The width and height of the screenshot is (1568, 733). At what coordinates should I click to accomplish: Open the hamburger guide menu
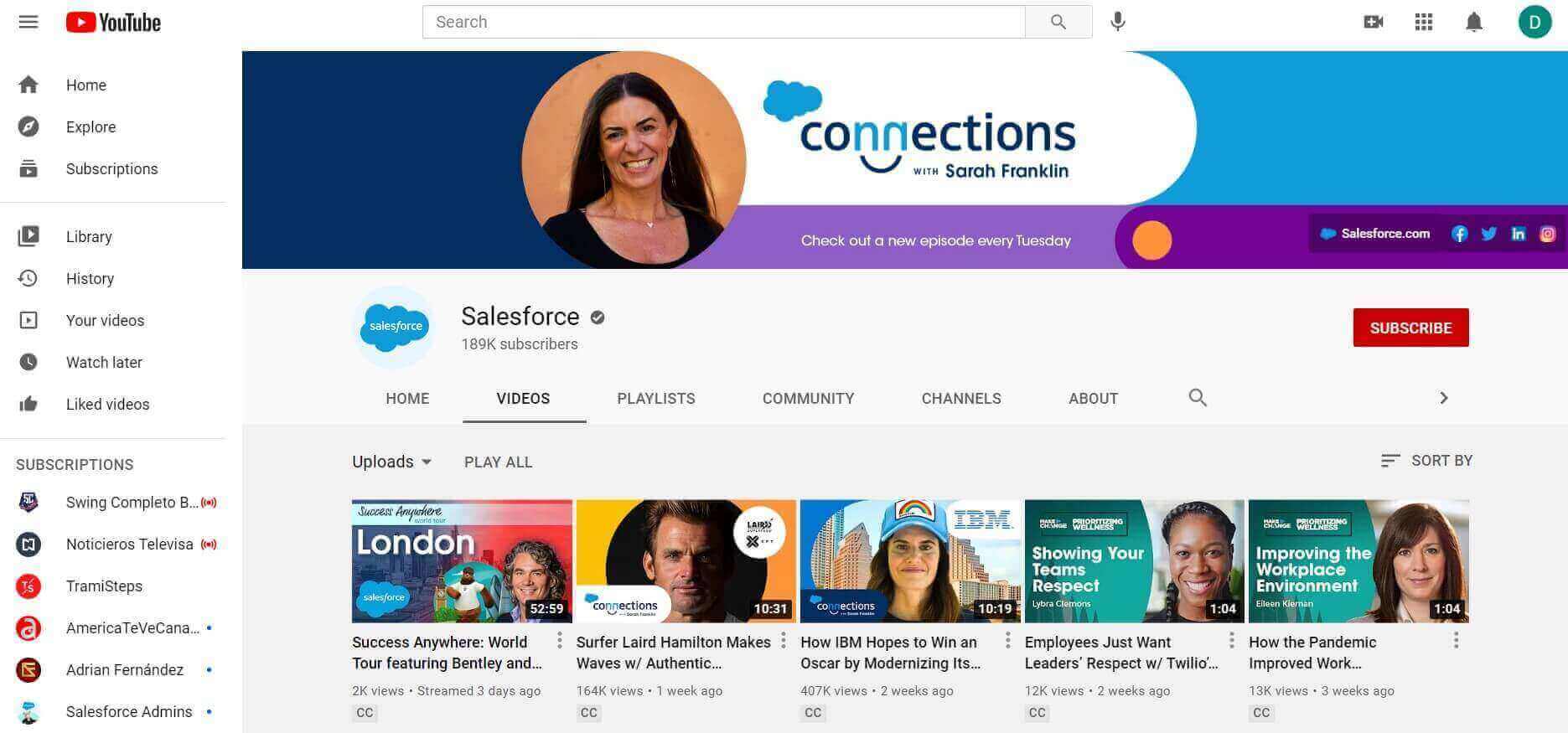click(28, 22)
